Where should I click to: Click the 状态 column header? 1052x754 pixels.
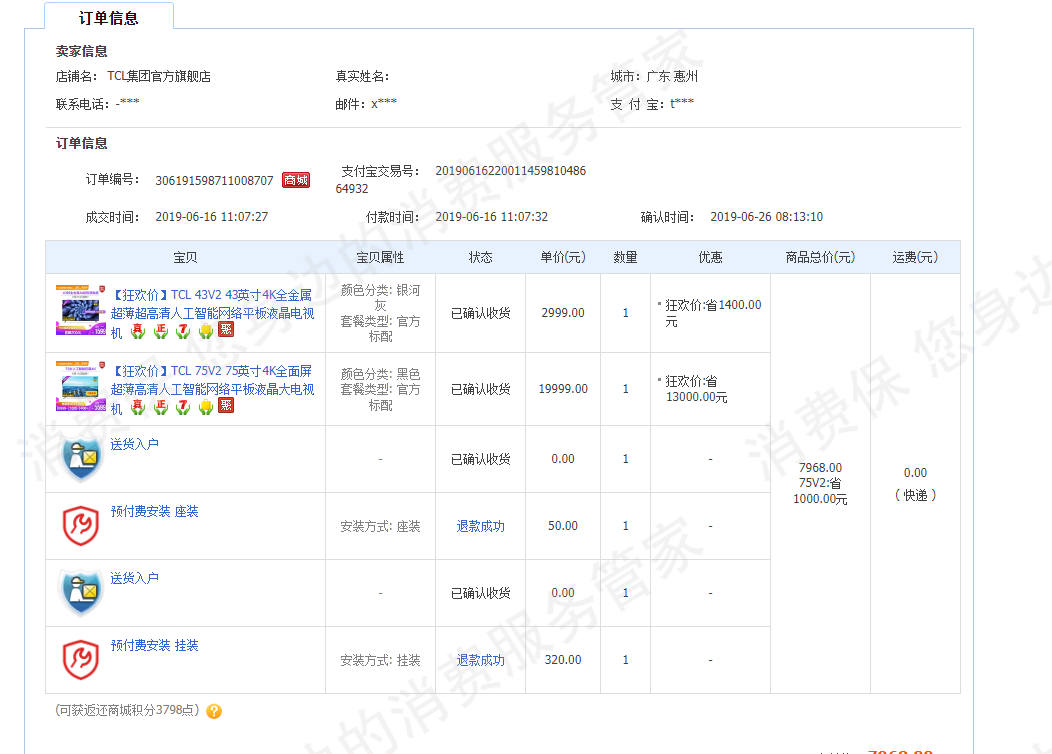click(x=480, y=258)
